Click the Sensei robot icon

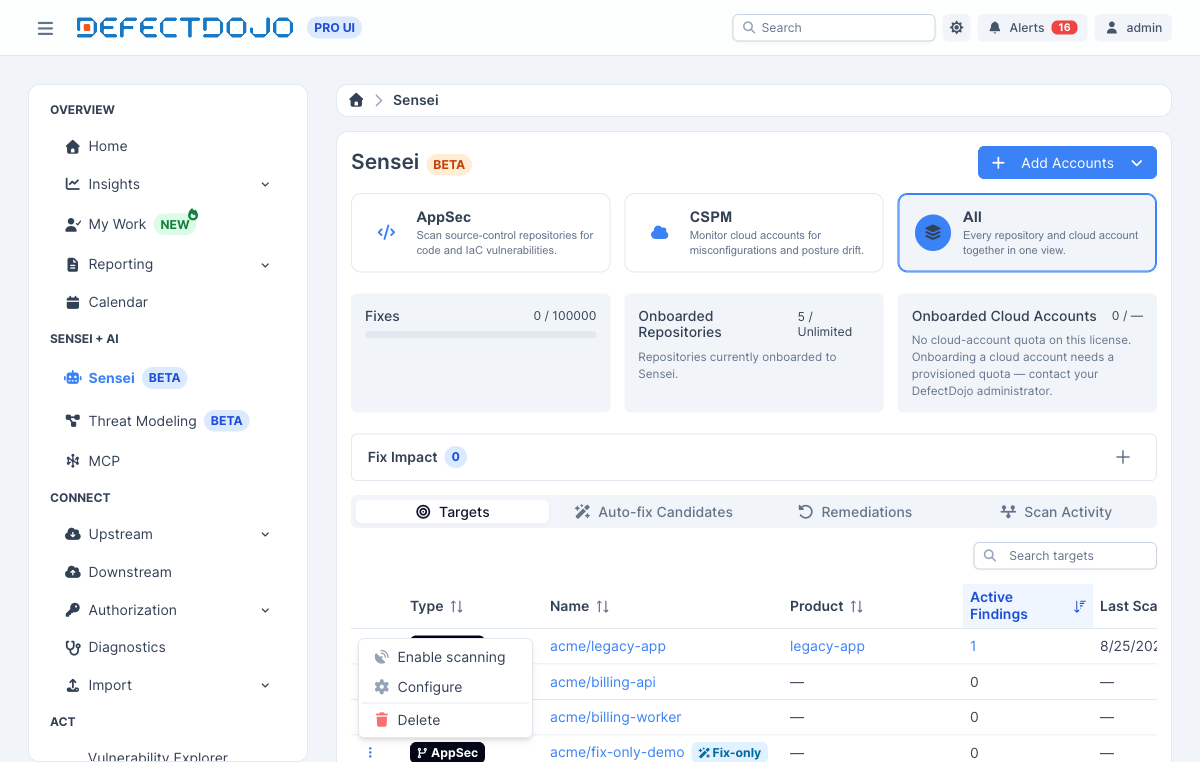[x=72, y=378]
